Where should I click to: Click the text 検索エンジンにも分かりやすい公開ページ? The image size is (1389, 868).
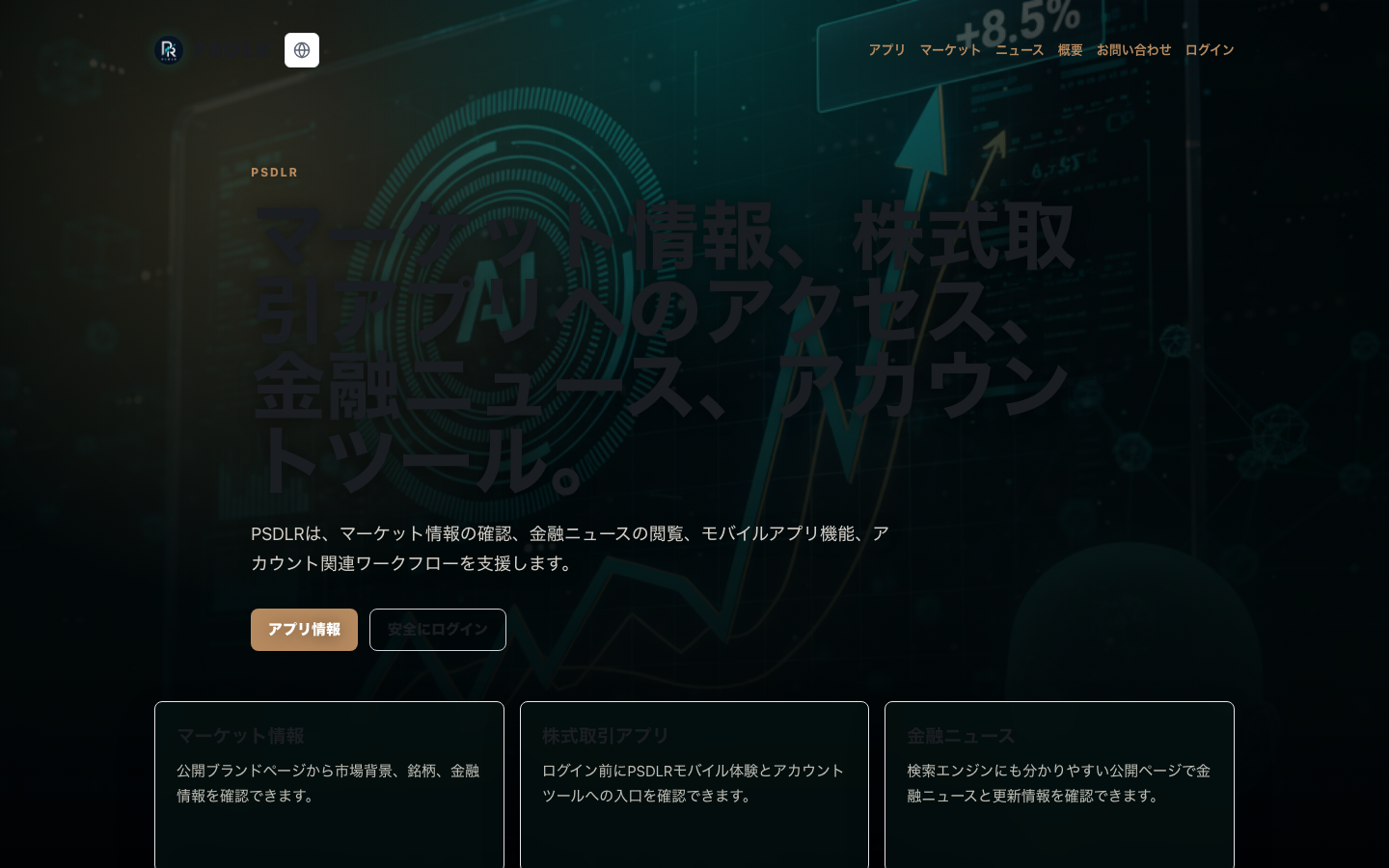pyautogui.click(x=1058, y=783)
